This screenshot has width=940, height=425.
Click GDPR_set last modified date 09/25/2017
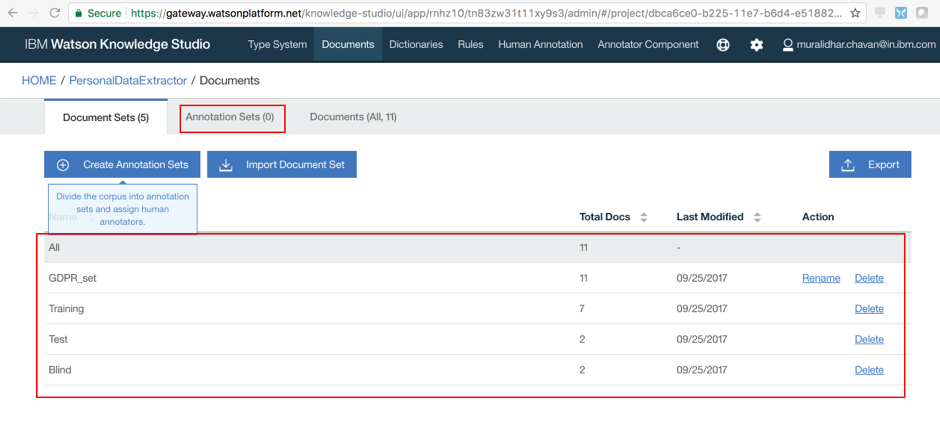(701, 278)
